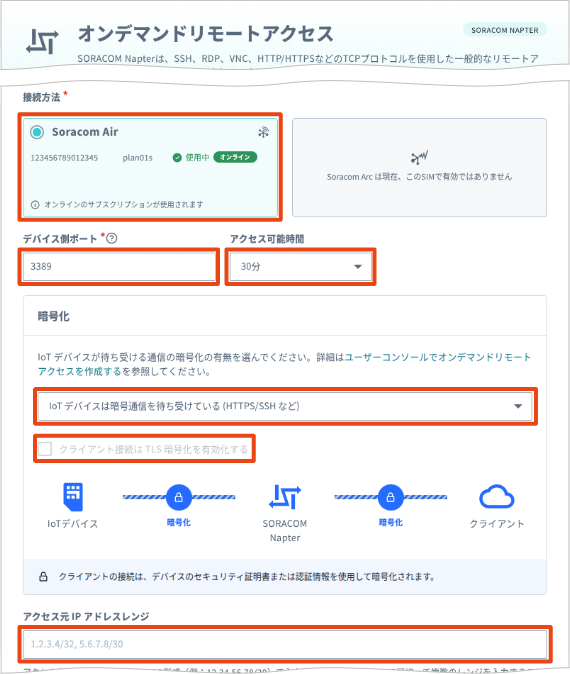Click the green オンライン status badge

(x=235, y=157)
